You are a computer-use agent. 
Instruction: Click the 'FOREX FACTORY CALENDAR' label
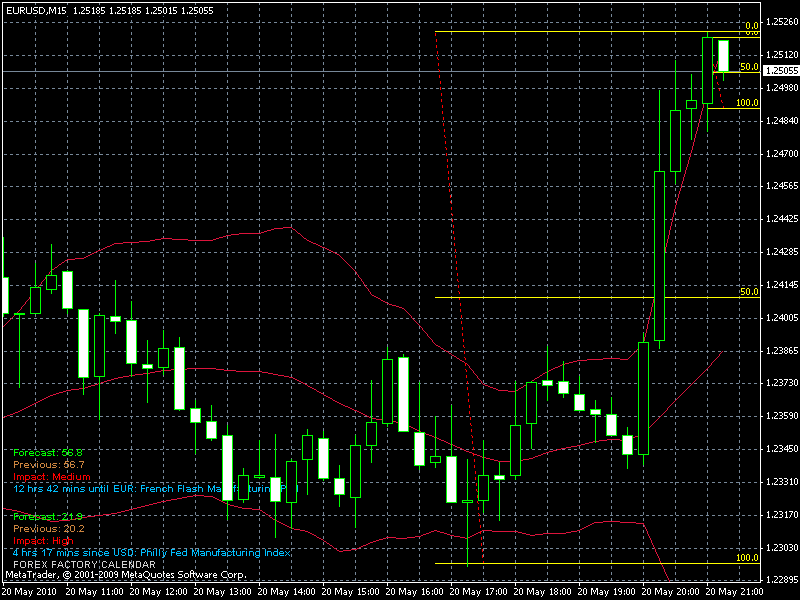[84, 565]
